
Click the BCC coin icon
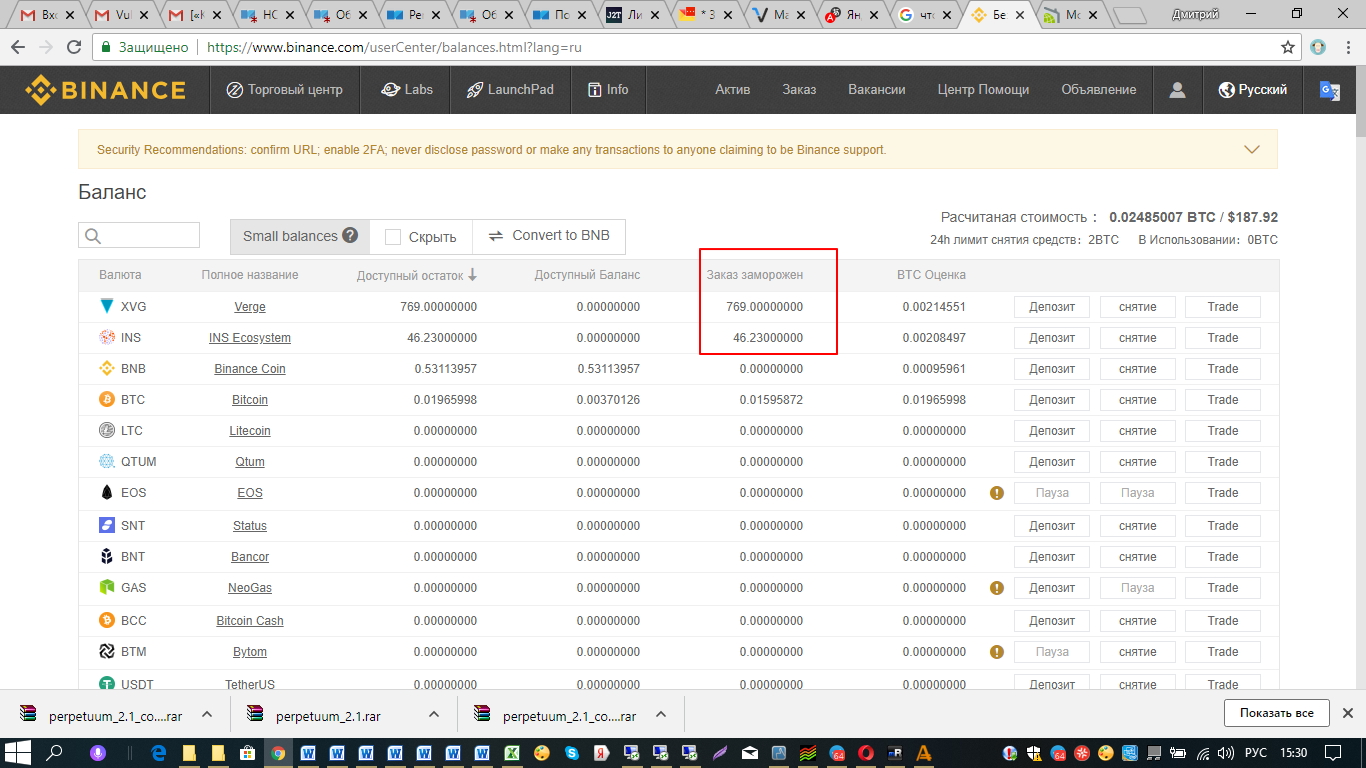point(107,621)
